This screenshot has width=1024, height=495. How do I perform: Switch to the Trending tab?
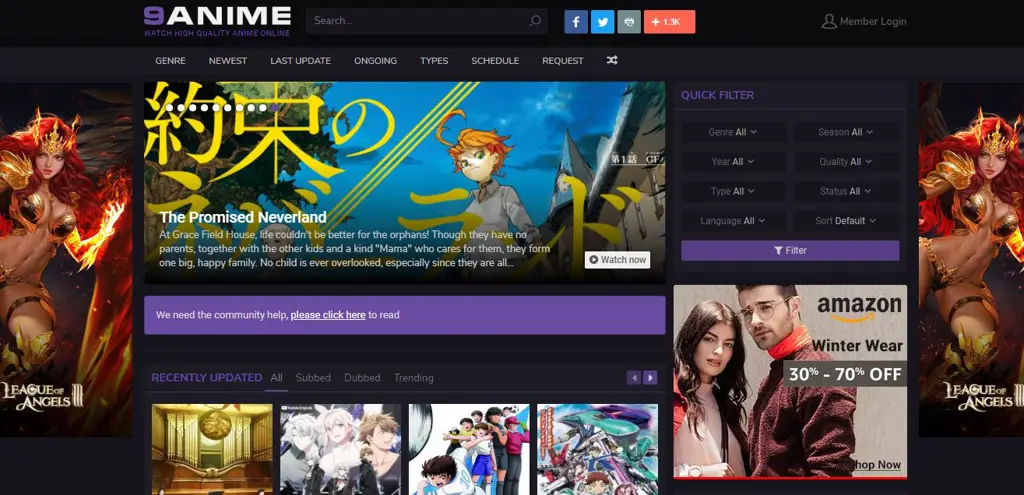click(x=414, y=378)
